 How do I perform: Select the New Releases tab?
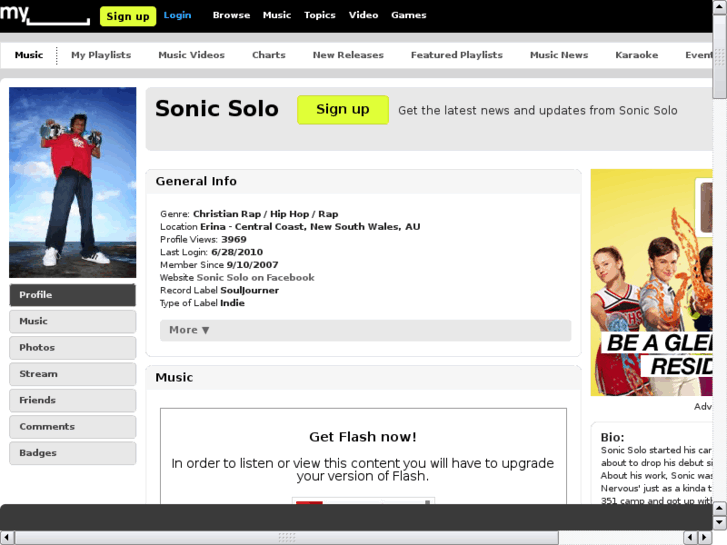coord(347,55)
